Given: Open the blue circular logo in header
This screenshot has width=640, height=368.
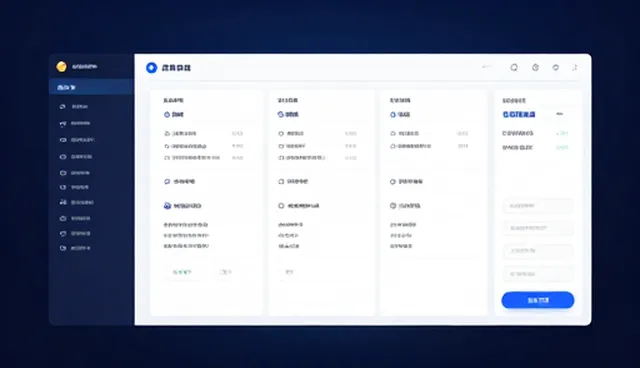Looking at the screenshot, I should point(151,68).
